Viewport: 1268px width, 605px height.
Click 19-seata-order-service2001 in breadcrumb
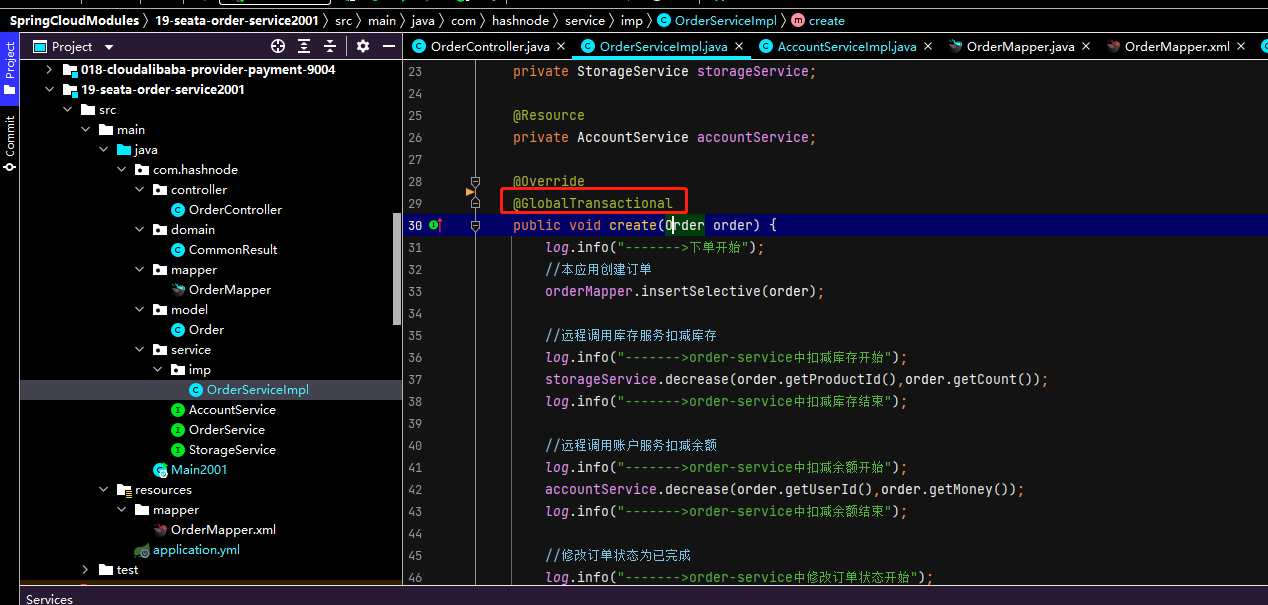pyautogui.click(x=237, y=20)
